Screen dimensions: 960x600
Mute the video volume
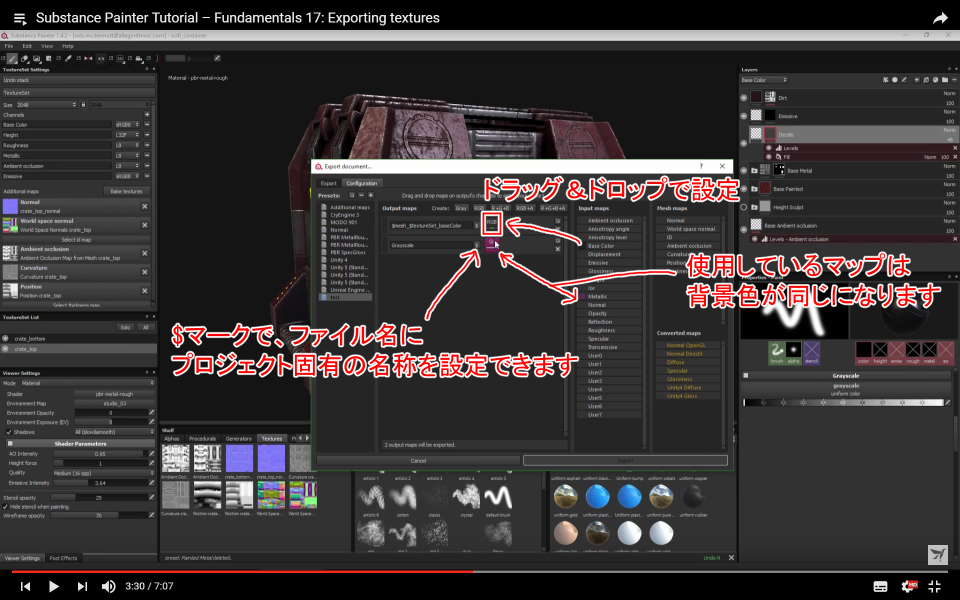click(x=108, y=586)
